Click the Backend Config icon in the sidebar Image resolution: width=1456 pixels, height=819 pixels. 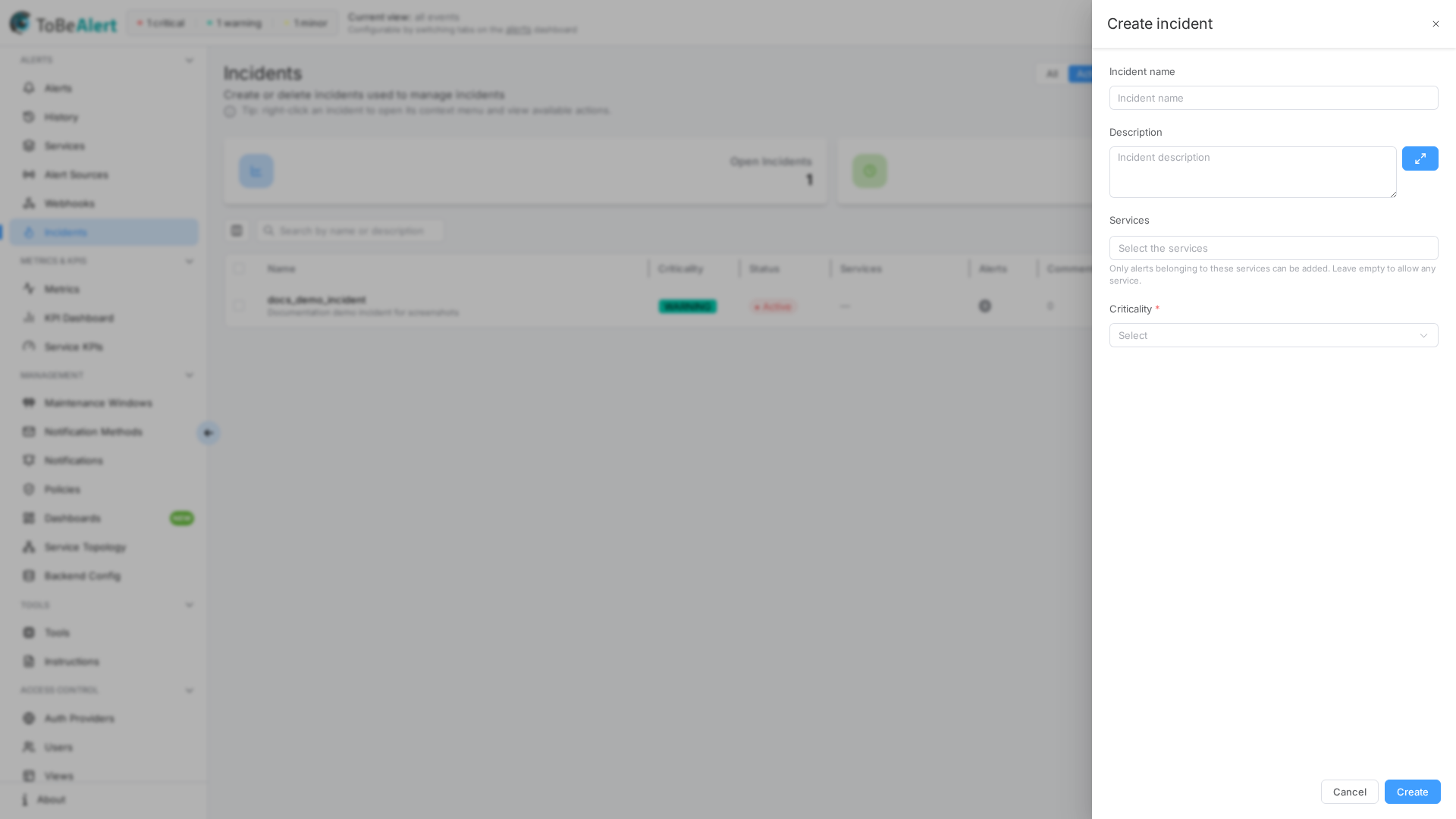[x=29, y=576]
